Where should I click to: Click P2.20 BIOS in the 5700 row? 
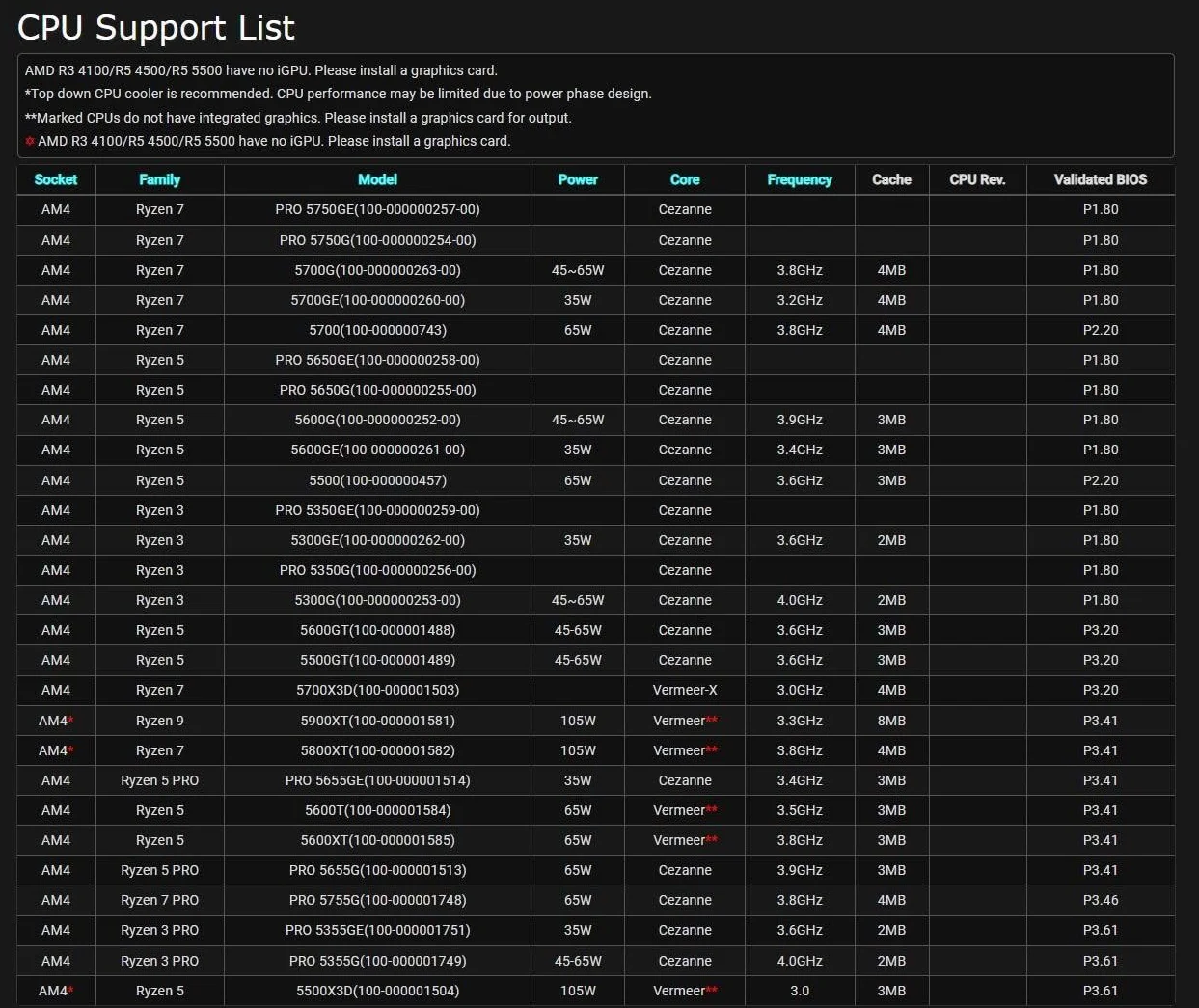click(1101, 330)
